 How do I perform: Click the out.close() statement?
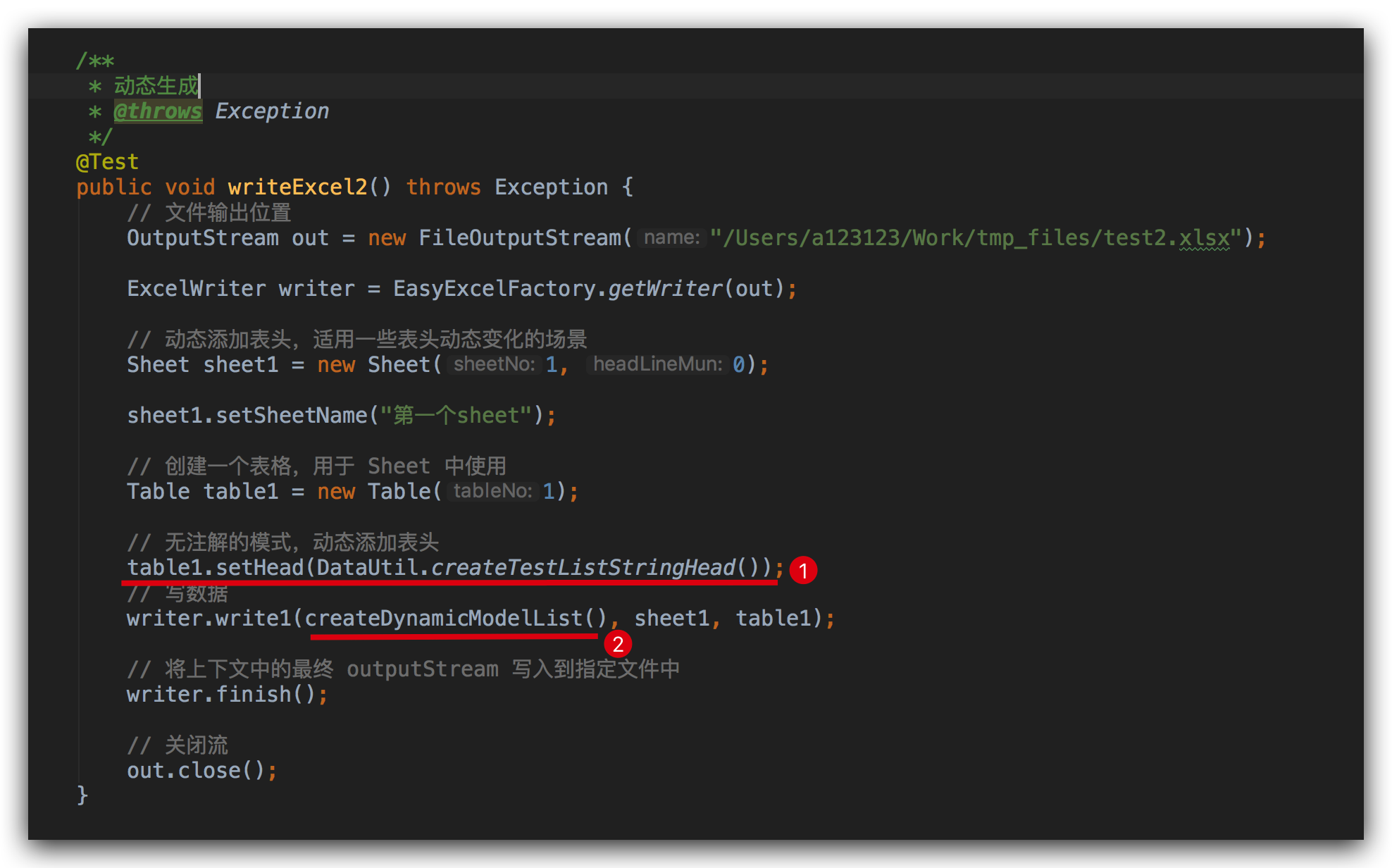(196, 771)
